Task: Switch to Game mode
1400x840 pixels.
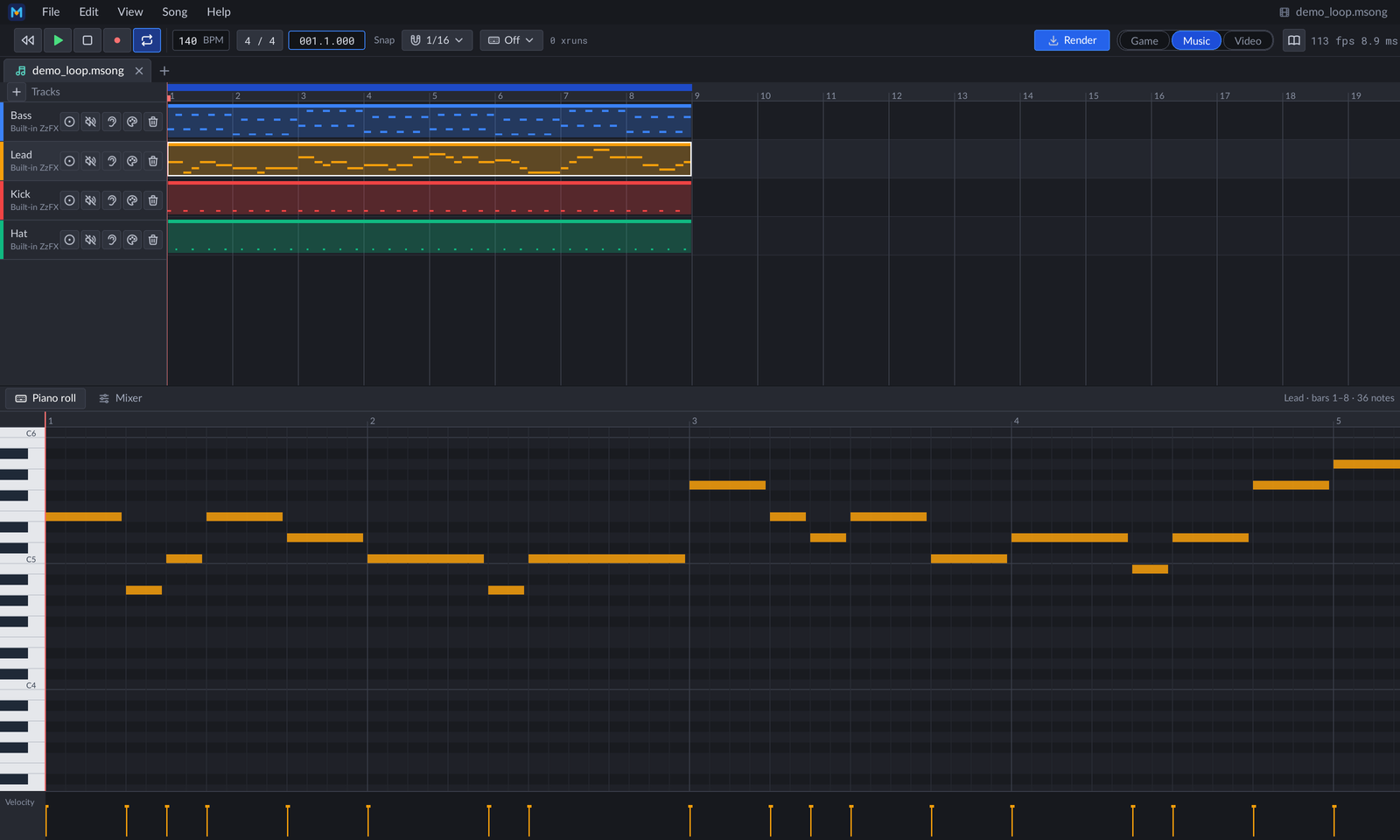Action: [x=1144, y=41]
